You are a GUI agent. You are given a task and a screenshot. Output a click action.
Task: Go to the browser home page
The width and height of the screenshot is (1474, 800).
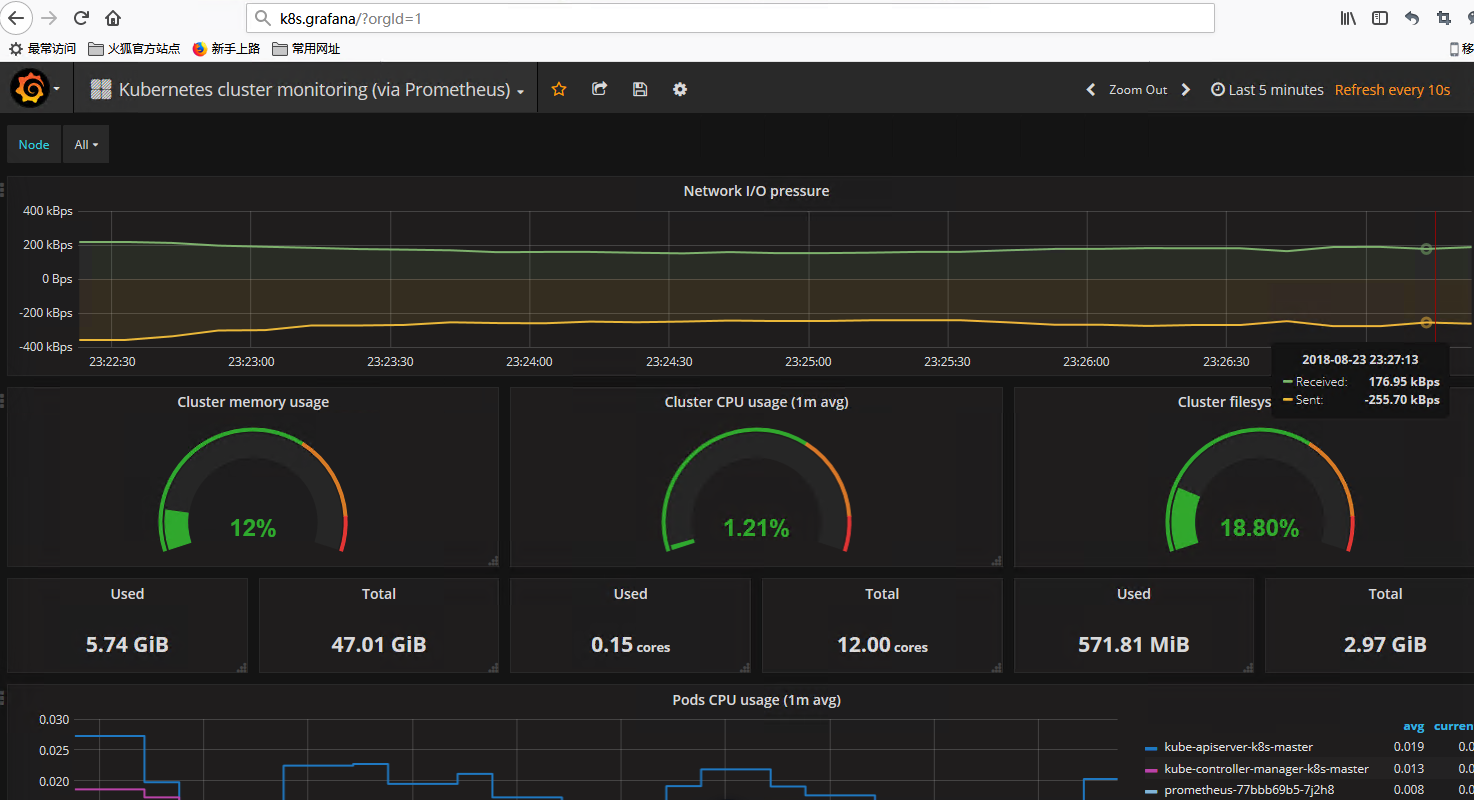(x=113, y=18)
